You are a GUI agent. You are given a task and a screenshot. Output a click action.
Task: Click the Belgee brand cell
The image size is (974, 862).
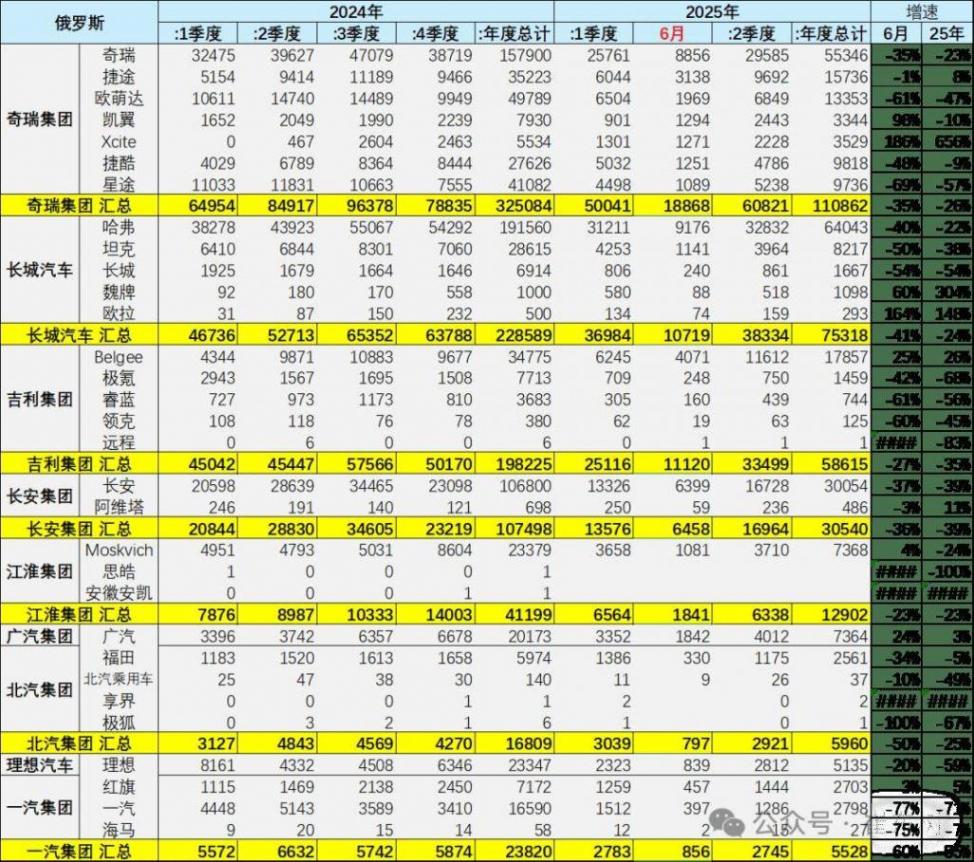click(119, 357)
